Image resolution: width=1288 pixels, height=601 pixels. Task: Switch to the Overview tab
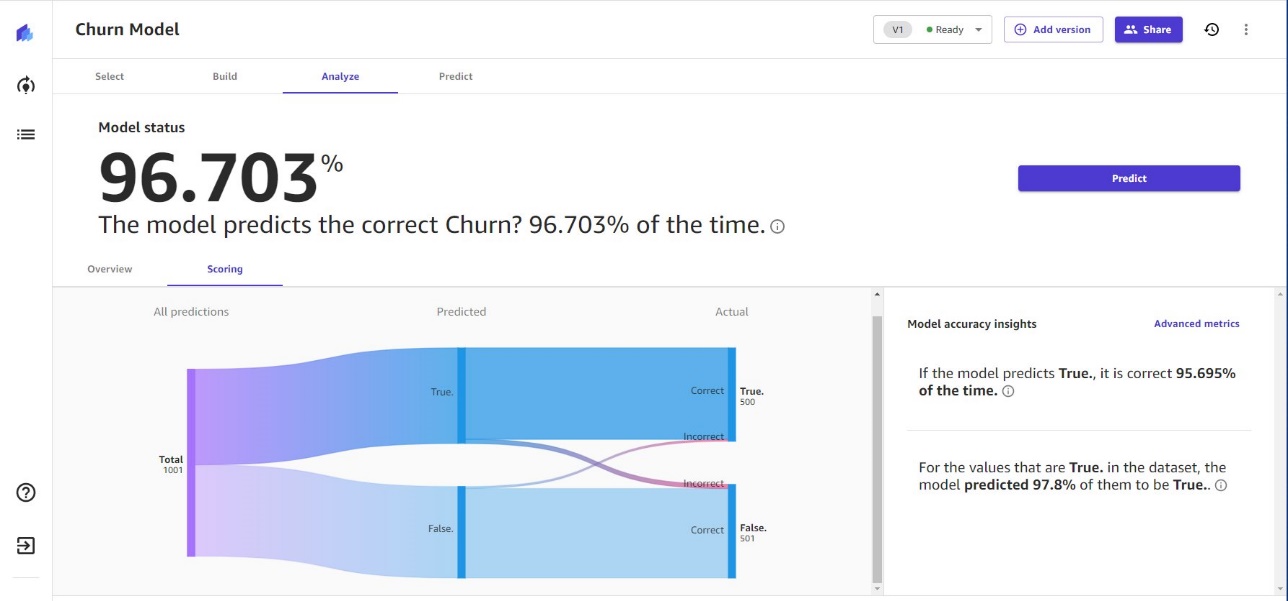click(x=110, y=269)
